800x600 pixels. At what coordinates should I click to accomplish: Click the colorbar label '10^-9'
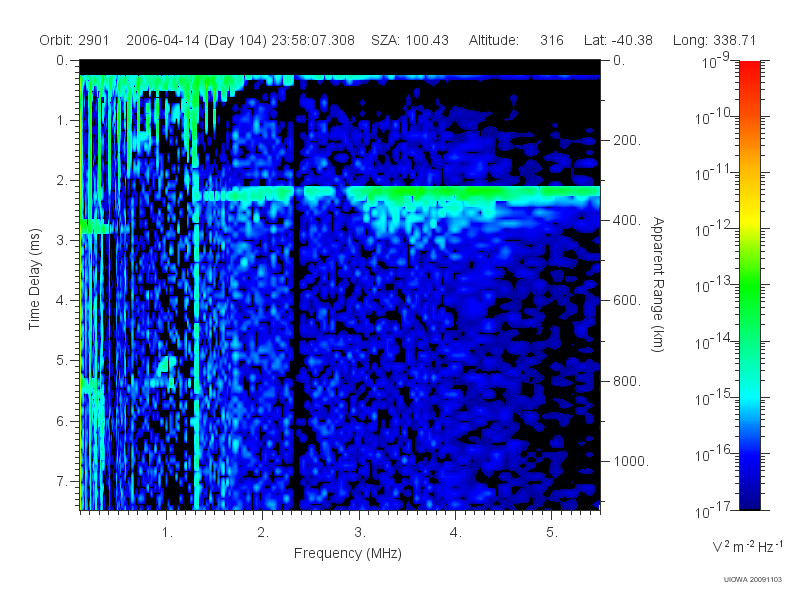tap(716, 61)
